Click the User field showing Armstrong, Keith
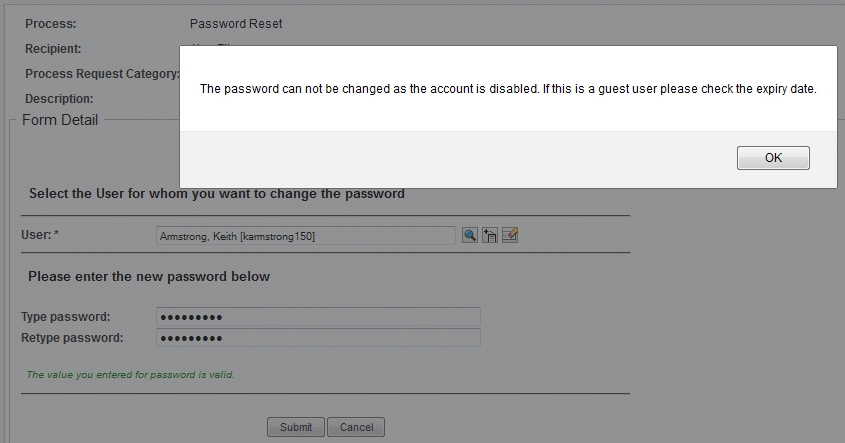 tap(305, 236)
